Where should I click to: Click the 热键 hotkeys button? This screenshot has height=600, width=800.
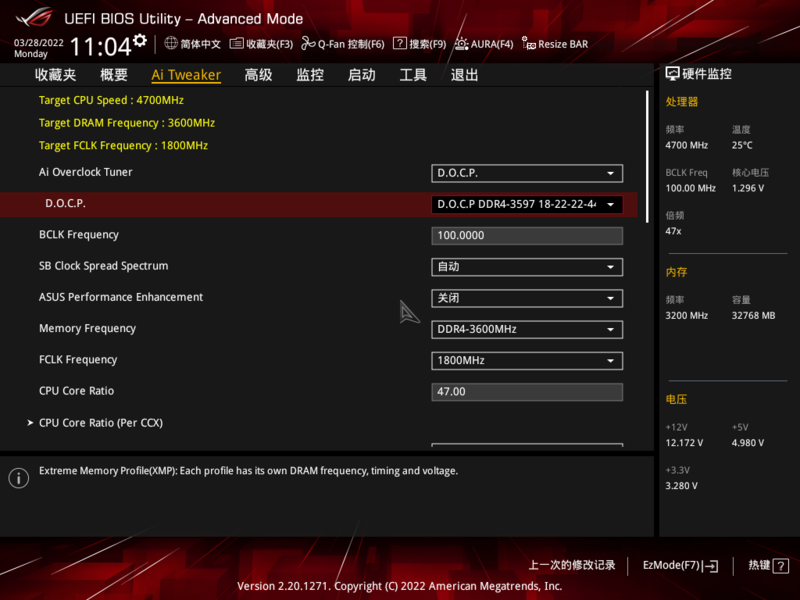(768, 565)
